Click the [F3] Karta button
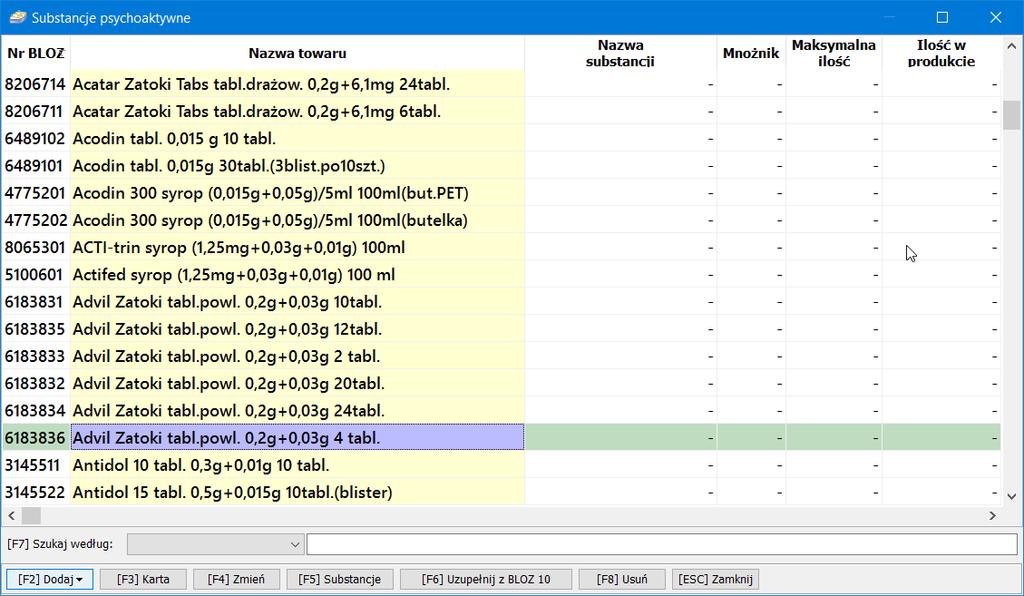Screen dimensions: 1024x596 pos(143,579)
